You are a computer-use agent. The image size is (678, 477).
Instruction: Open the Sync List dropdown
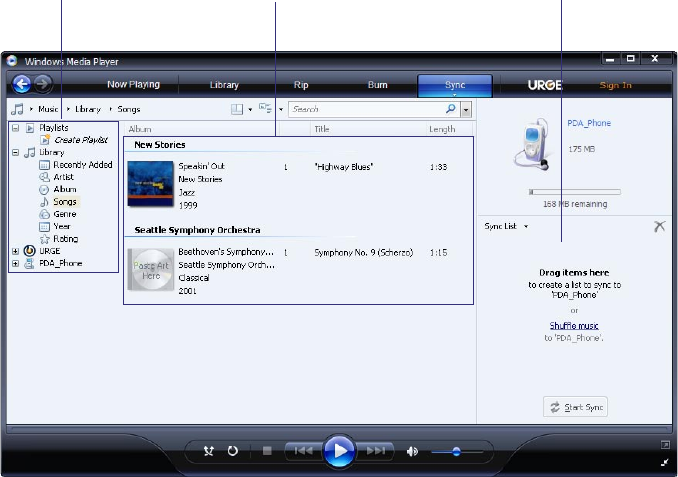pos(506,227)
